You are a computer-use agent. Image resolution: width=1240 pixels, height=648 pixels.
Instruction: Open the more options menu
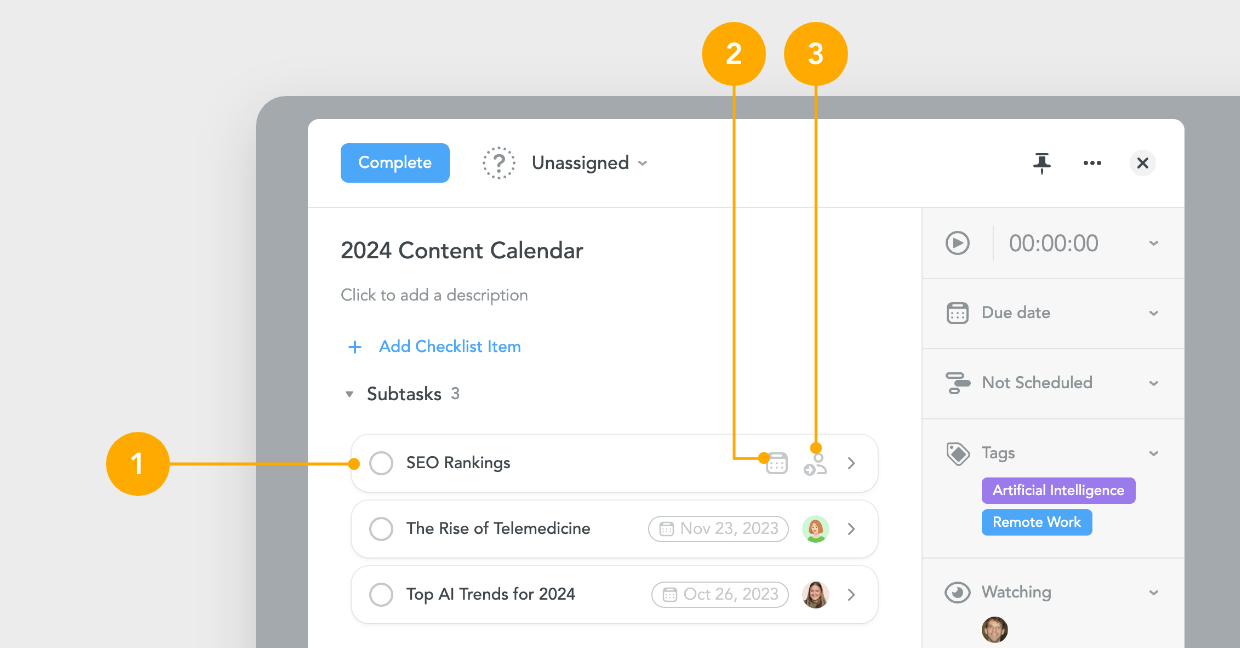coord(1092,162)
